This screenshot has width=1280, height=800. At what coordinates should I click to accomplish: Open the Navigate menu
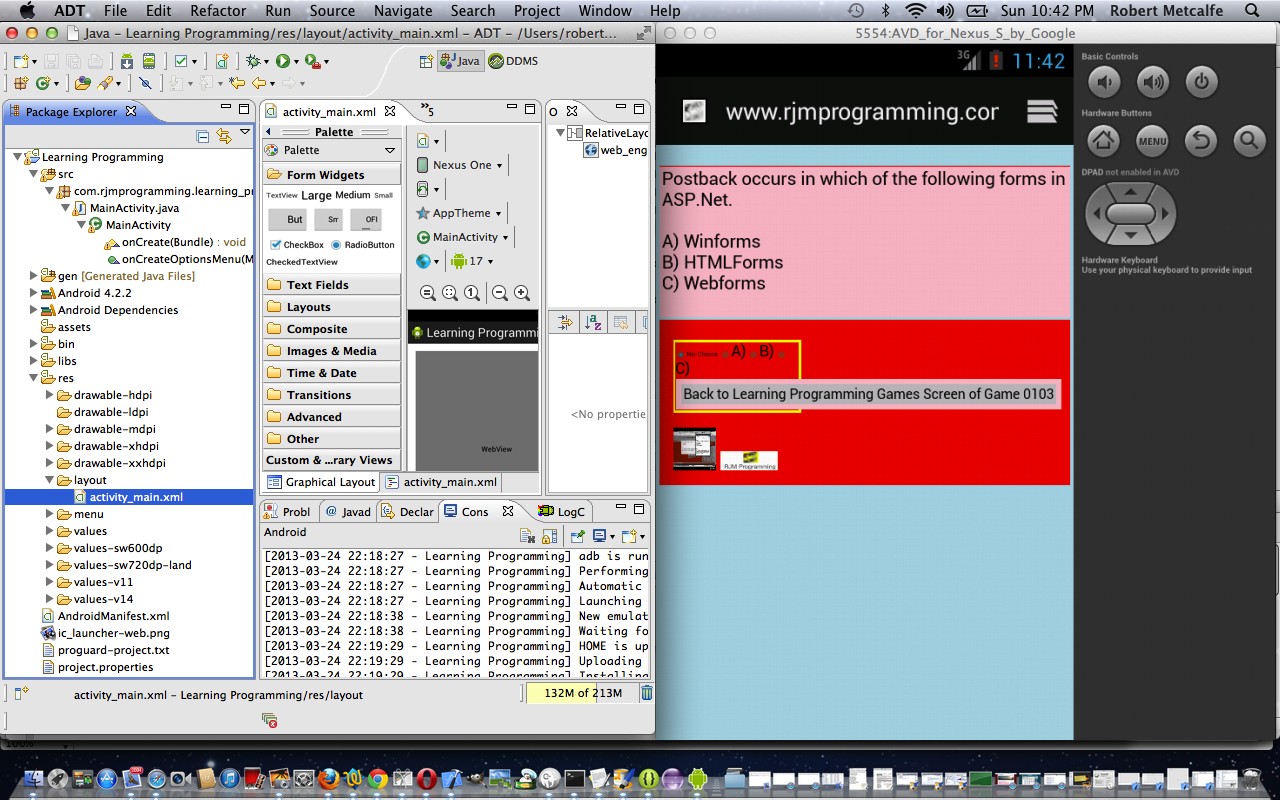405,11
